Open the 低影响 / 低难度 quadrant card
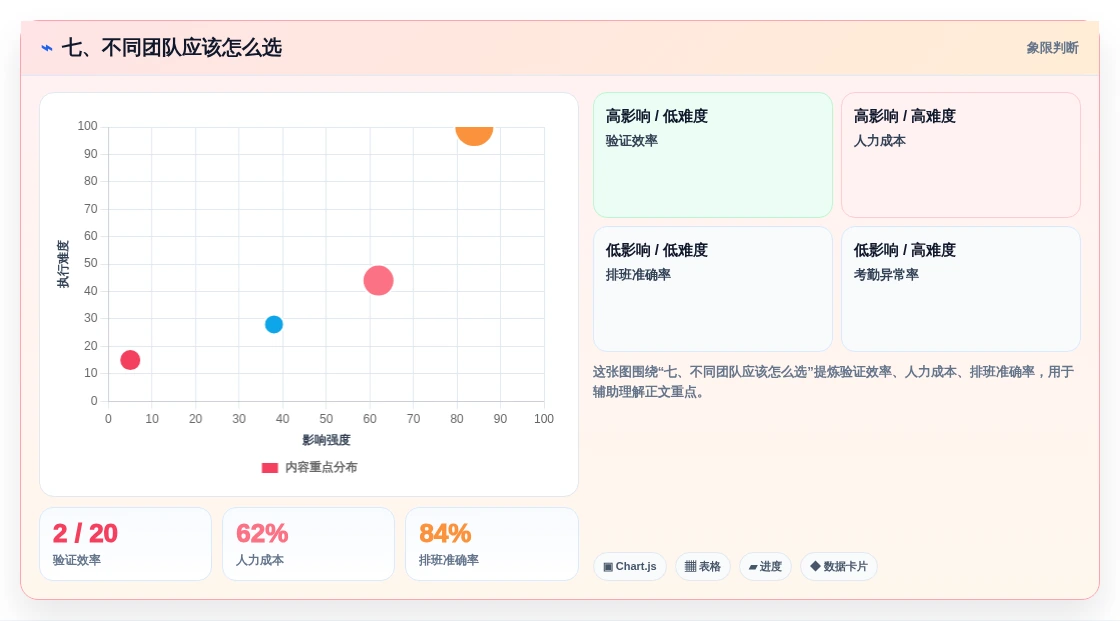Image resolution: width=1120 pixels, height=621 pixels. (713, 289)
